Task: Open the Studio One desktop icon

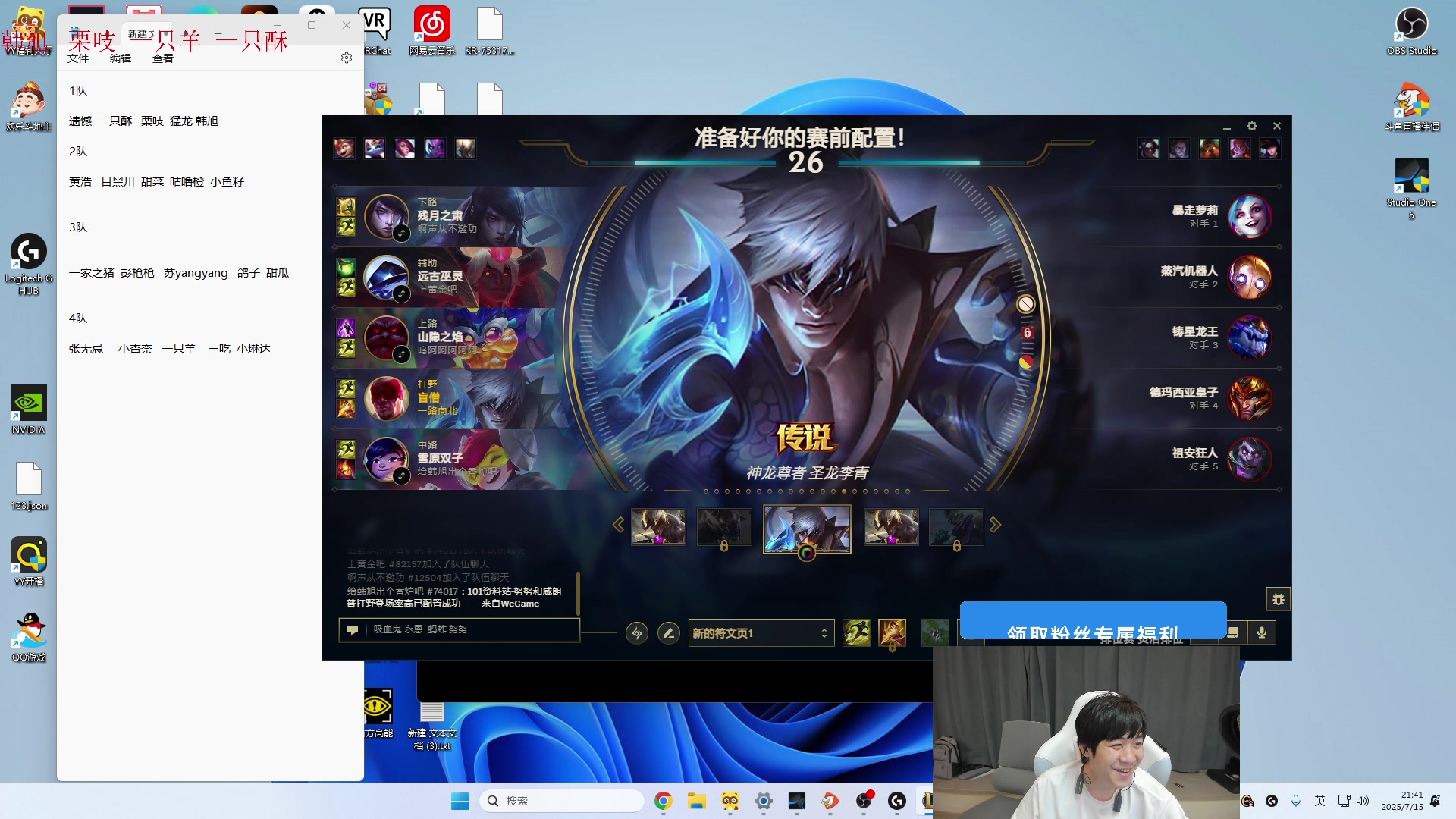Action: pos(1411,189)
